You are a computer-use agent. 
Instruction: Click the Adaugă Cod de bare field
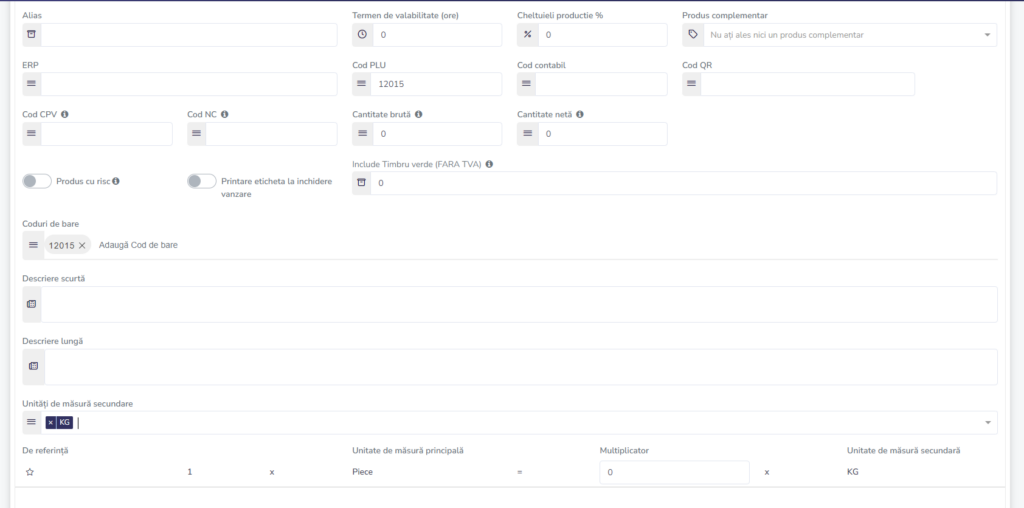(139, 245)
